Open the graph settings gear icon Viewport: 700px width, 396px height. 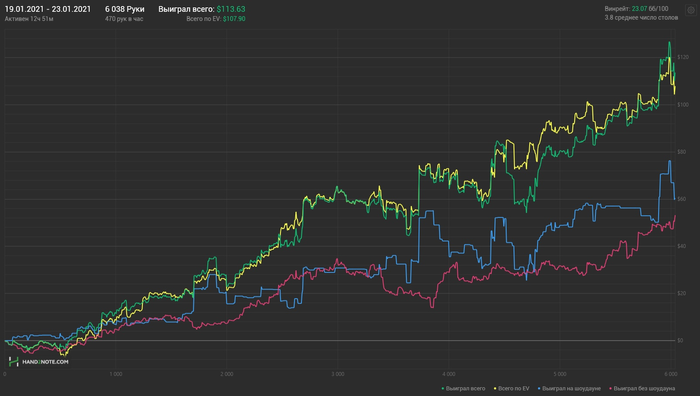(691, 10)
